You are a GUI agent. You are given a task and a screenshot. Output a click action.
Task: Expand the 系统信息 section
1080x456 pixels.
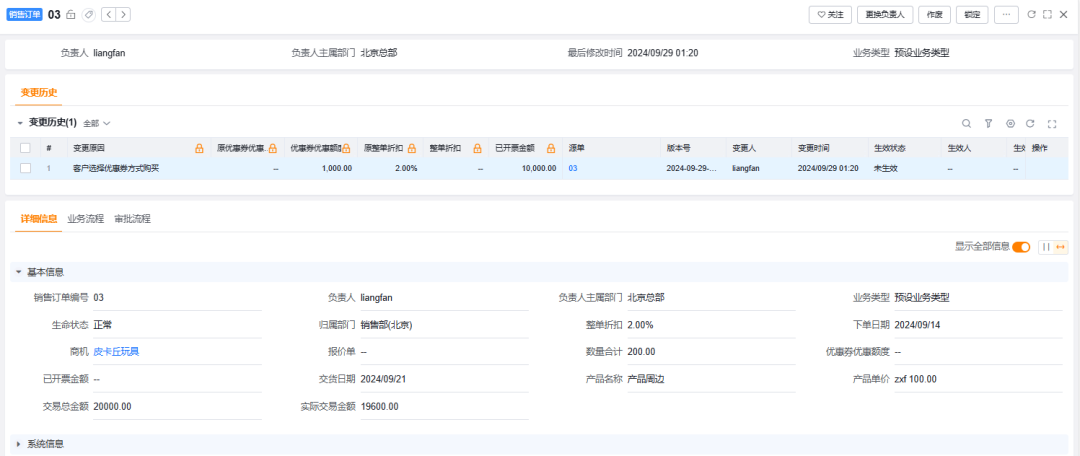tap(18, 443)
